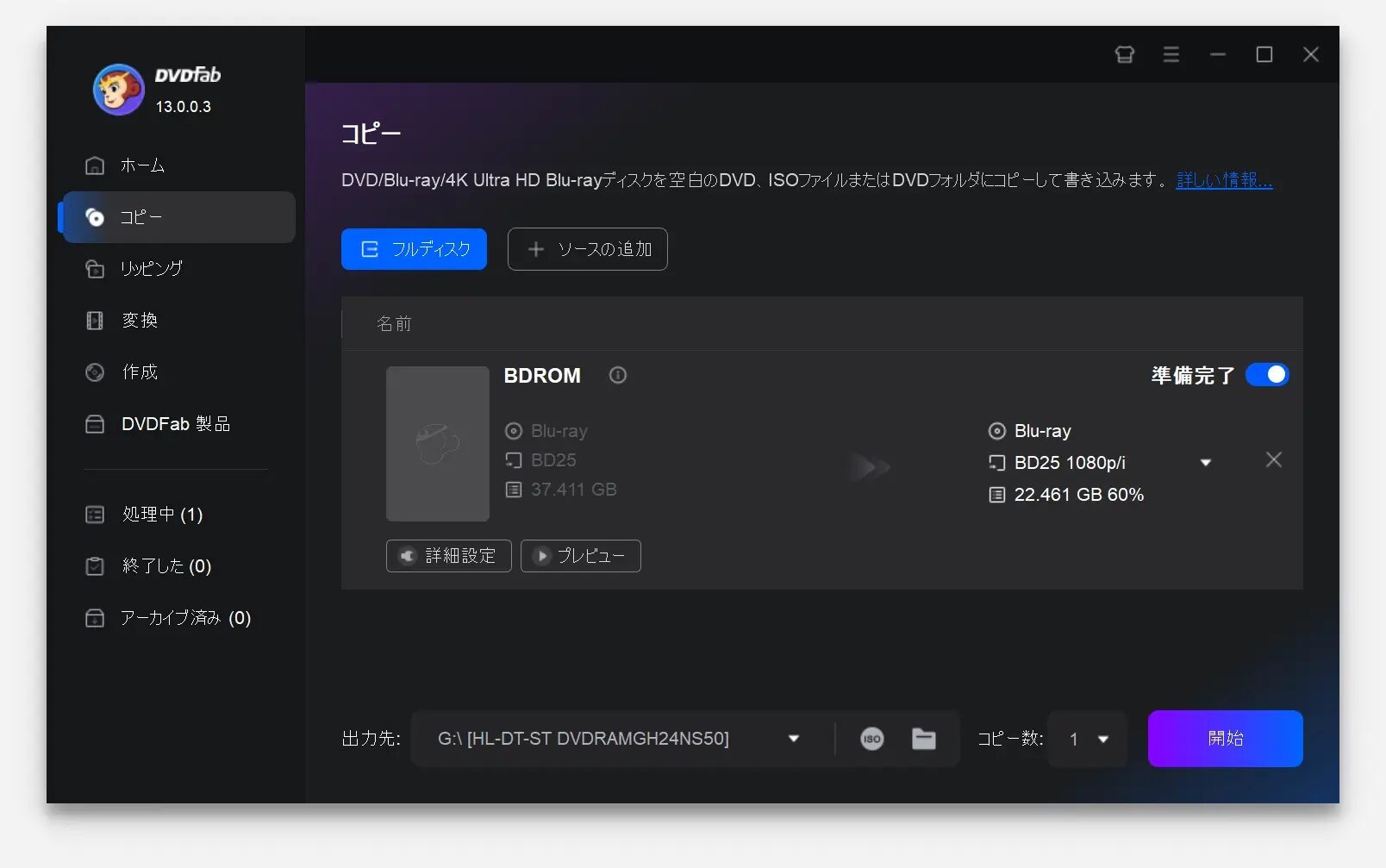1386x868 pixels.
Task: Open the 出力先 drive dropdown
Action: 793,739
